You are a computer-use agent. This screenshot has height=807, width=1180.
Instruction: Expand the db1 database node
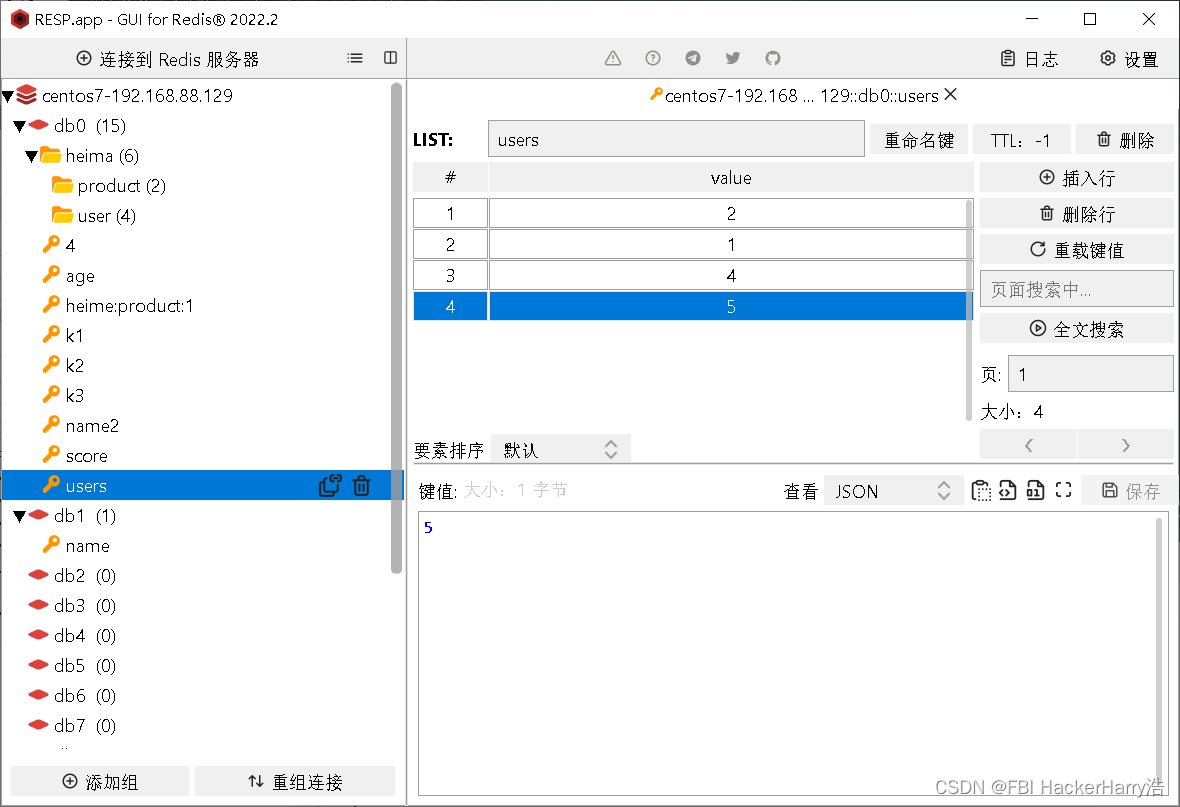[x=19, y=515]
